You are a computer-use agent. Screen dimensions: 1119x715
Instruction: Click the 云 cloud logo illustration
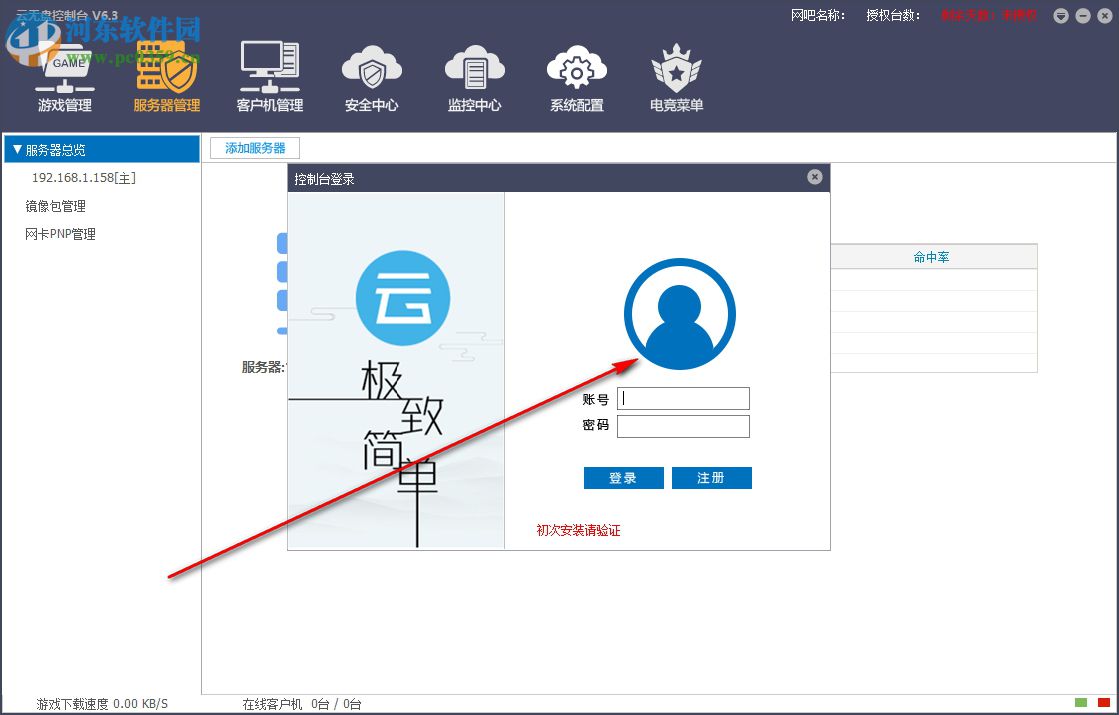(x=402, y=297)
